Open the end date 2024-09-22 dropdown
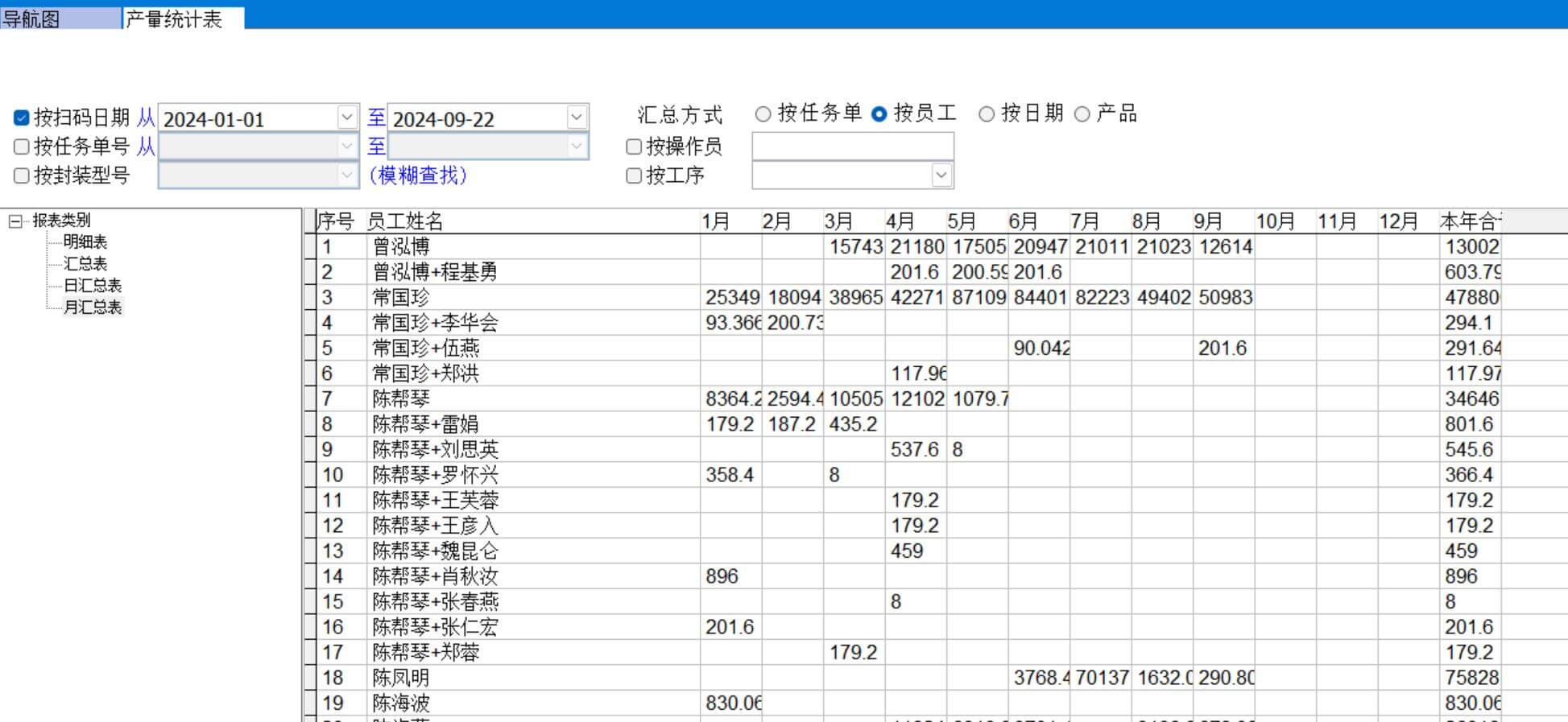 [577, 118]
